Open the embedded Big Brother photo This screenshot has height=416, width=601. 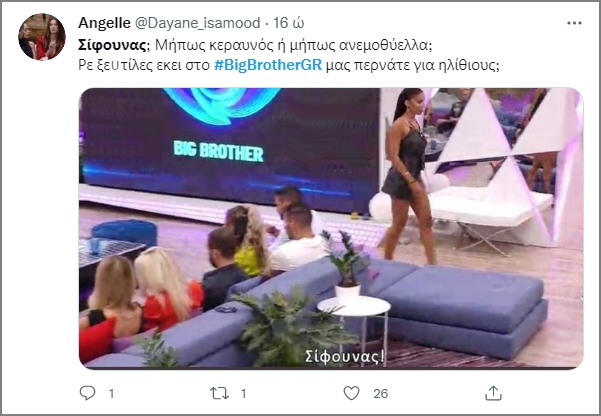(x=331, y=229)
